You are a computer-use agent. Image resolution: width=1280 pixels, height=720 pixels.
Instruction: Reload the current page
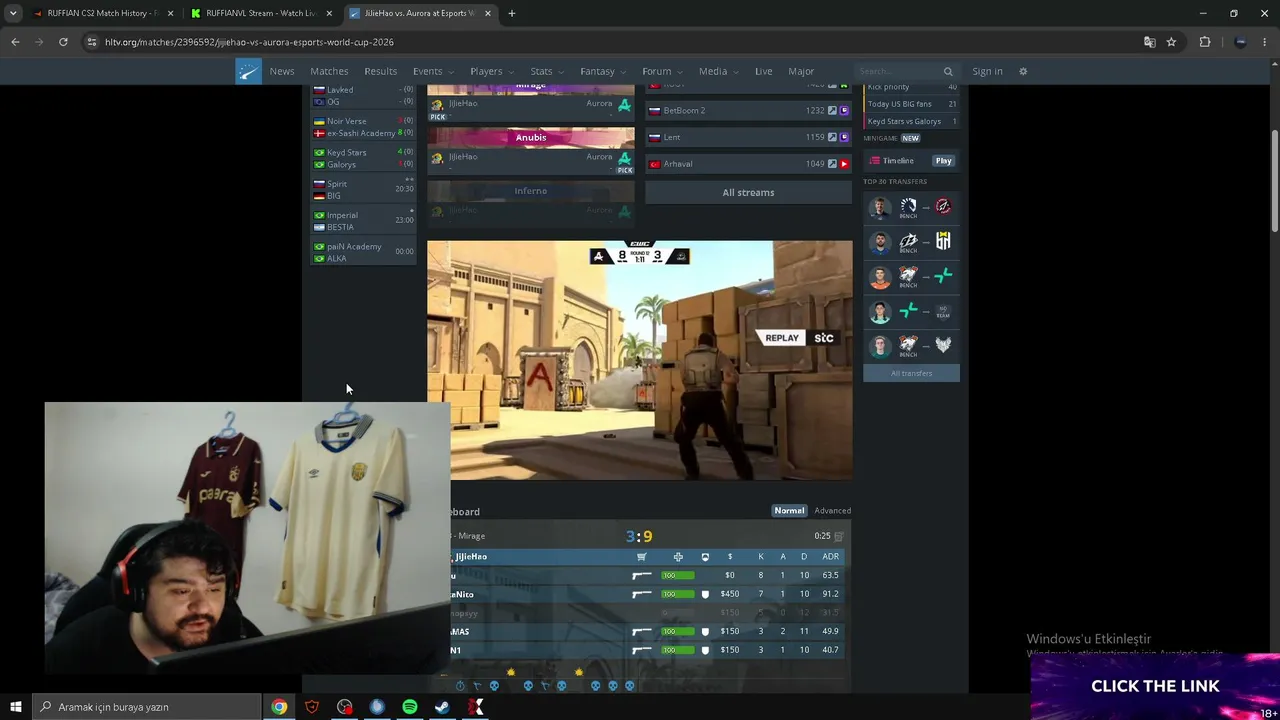(63, 42)
